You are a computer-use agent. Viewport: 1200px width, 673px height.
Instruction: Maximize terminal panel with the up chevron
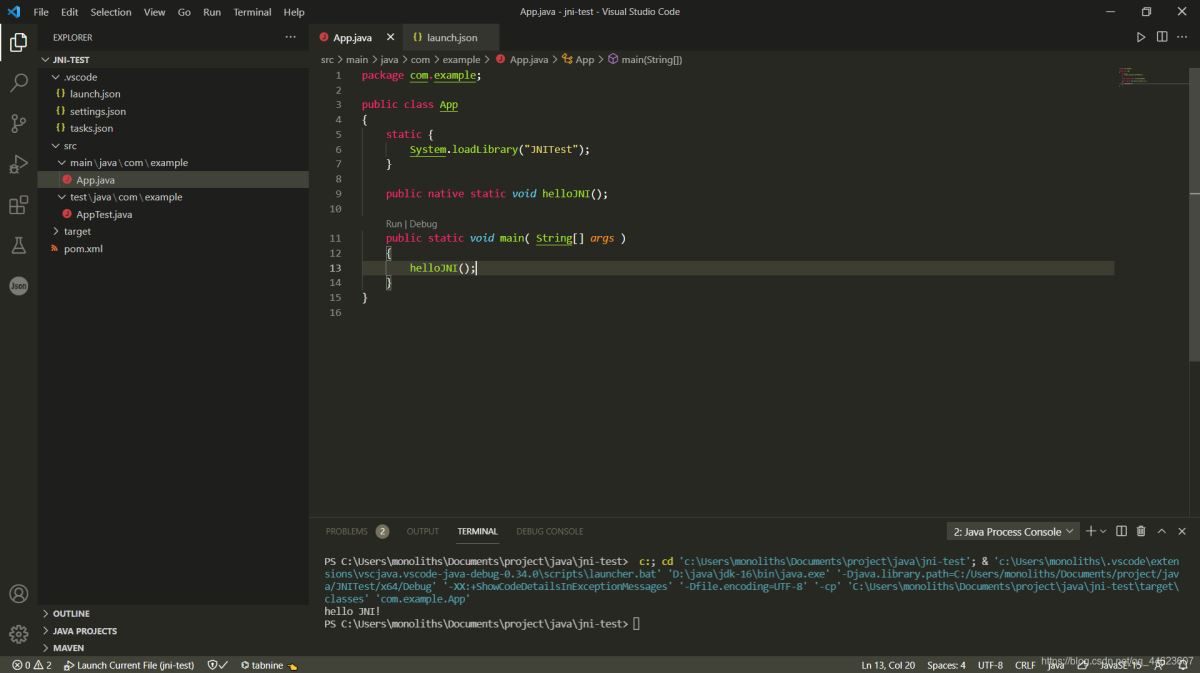pos(1162,531)
